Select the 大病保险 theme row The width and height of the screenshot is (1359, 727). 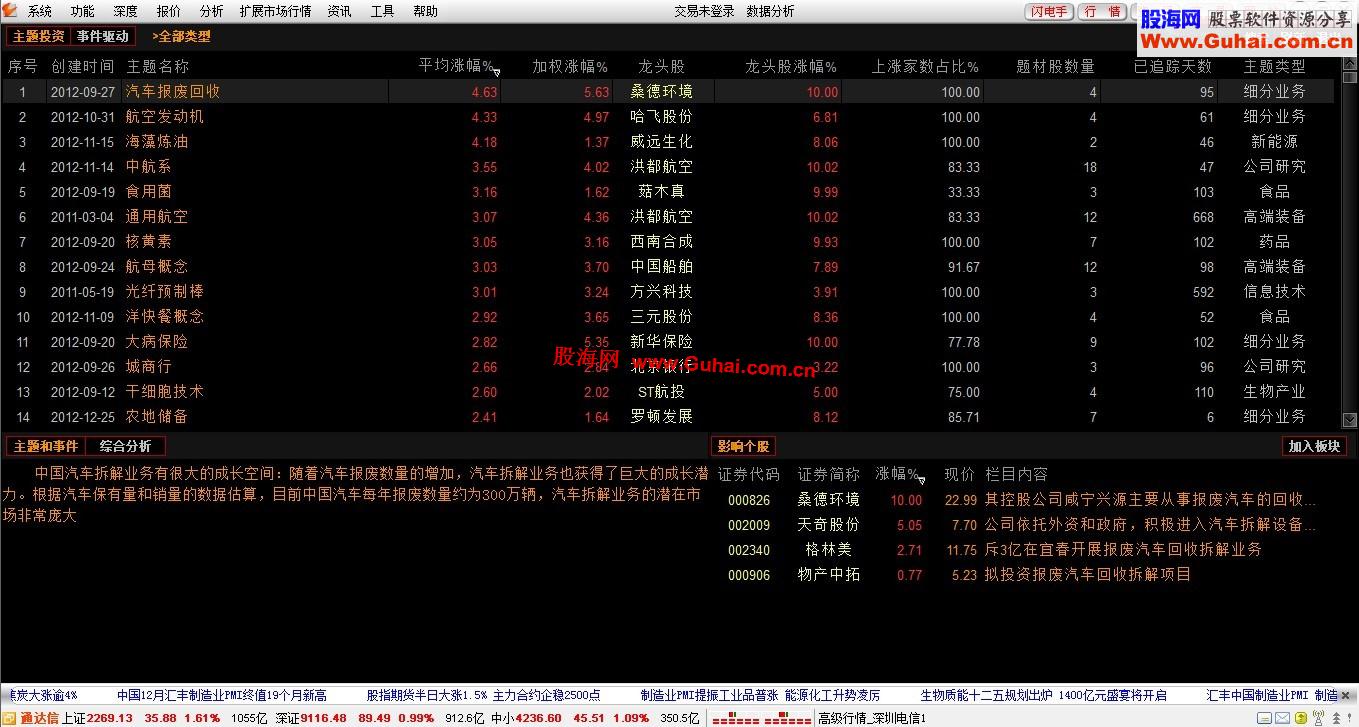667,341
